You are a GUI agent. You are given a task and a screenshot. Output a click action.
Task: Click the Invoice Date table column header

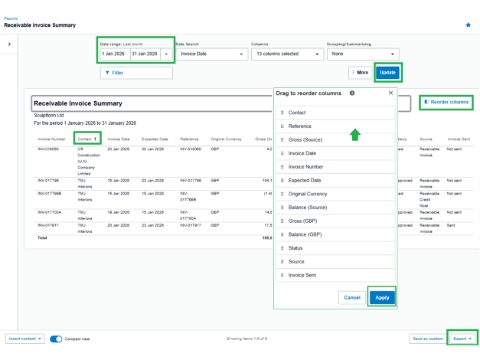coord(118,139)
